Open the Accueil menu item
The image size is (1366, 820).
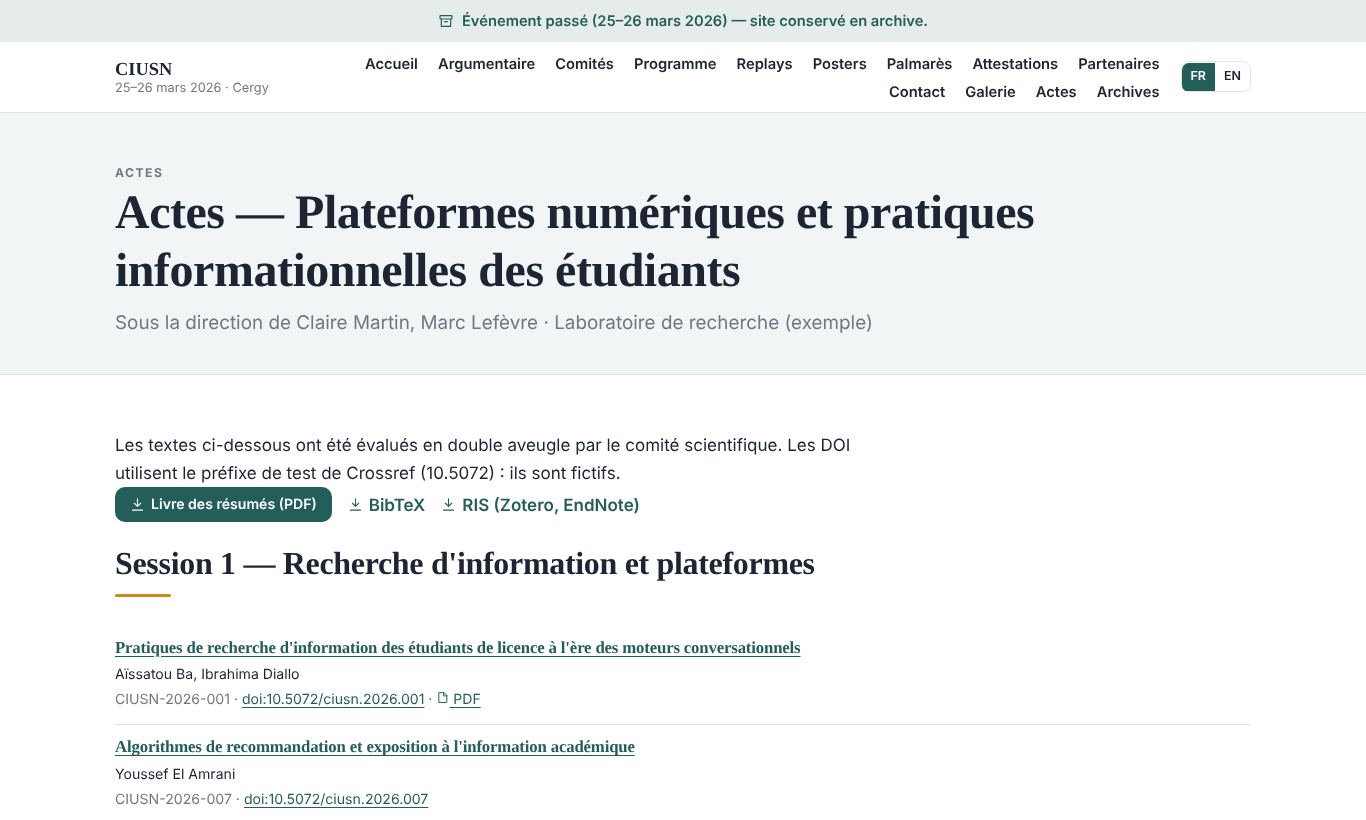[391, 64]
